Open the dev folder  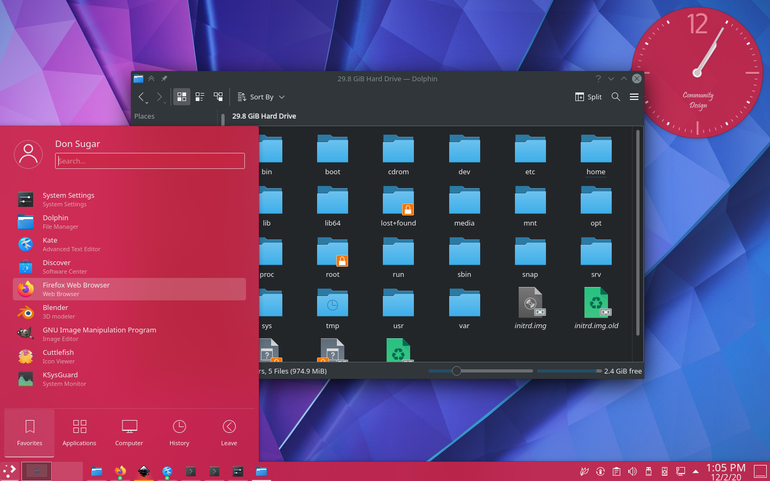click(464, 154)
